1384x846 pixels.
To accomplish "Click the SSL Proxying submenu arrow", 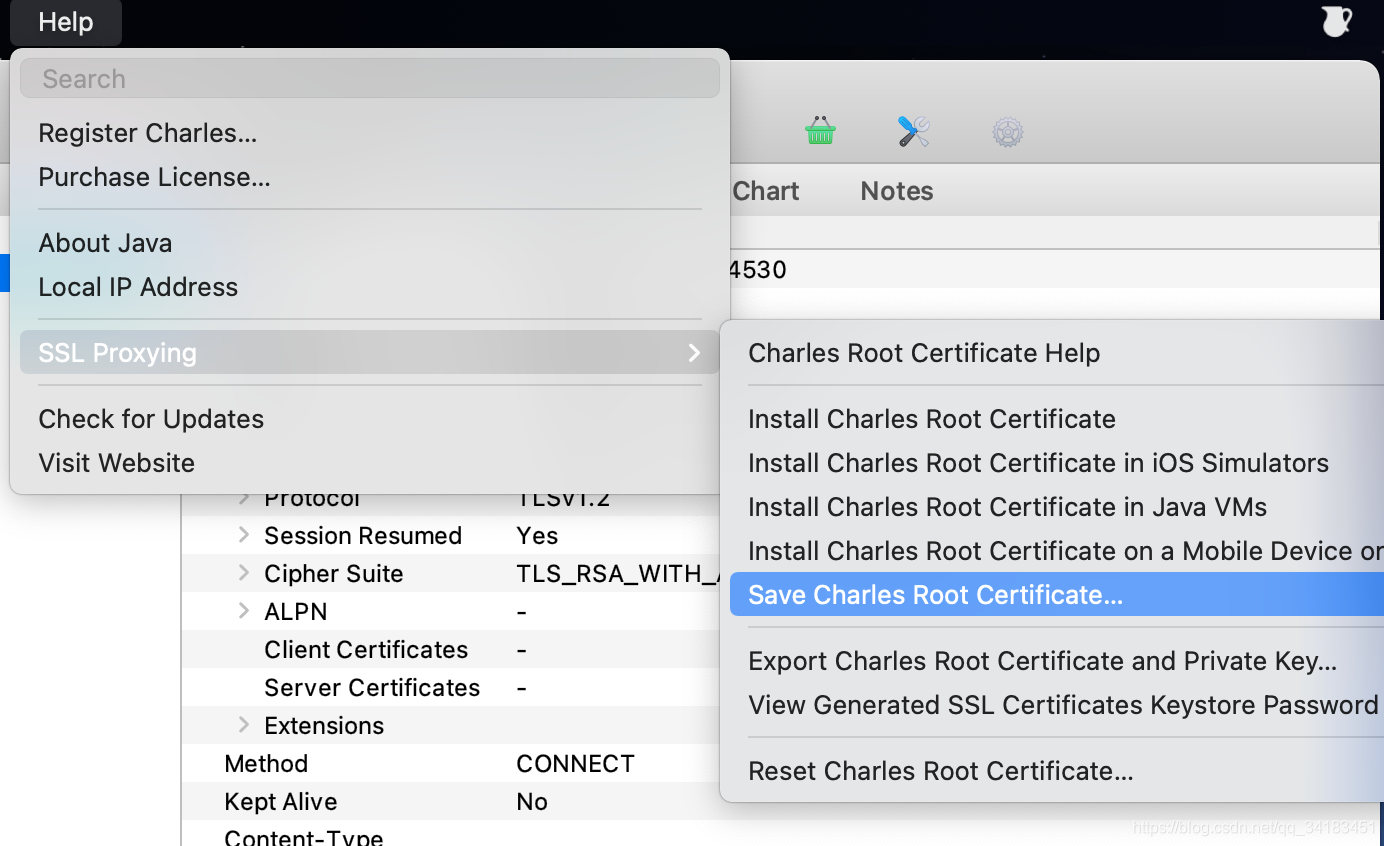I will (695, 353).
